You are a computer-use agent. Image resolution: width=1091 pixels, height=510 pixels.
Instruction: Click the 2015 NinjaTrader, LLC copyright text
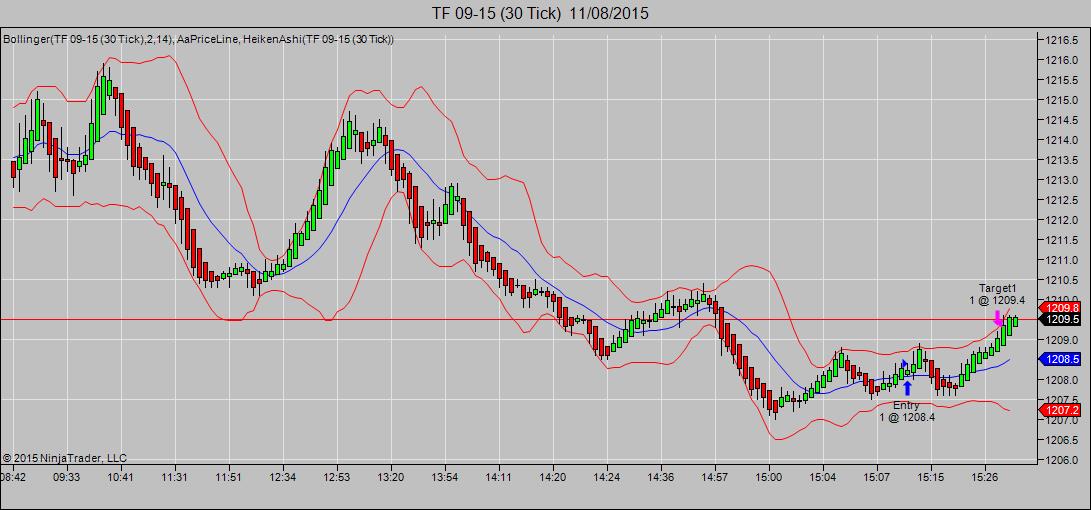tap(64, 458)
